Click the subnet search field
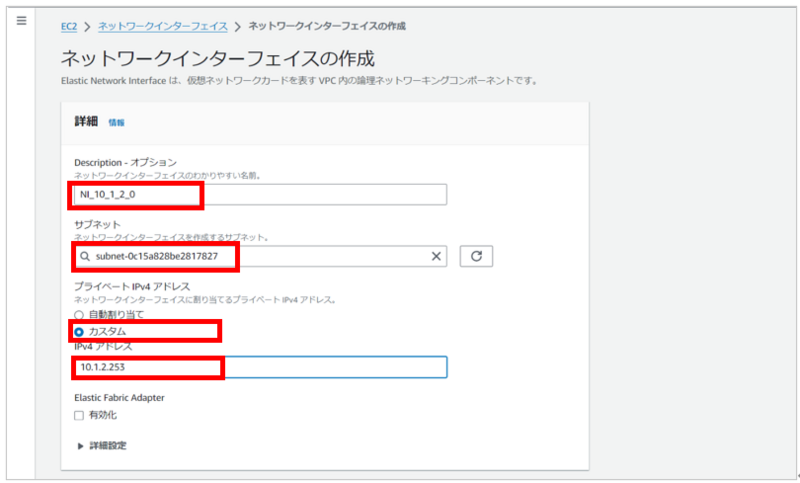This screenshot has height=483, width=800. (x=260, y=256)
